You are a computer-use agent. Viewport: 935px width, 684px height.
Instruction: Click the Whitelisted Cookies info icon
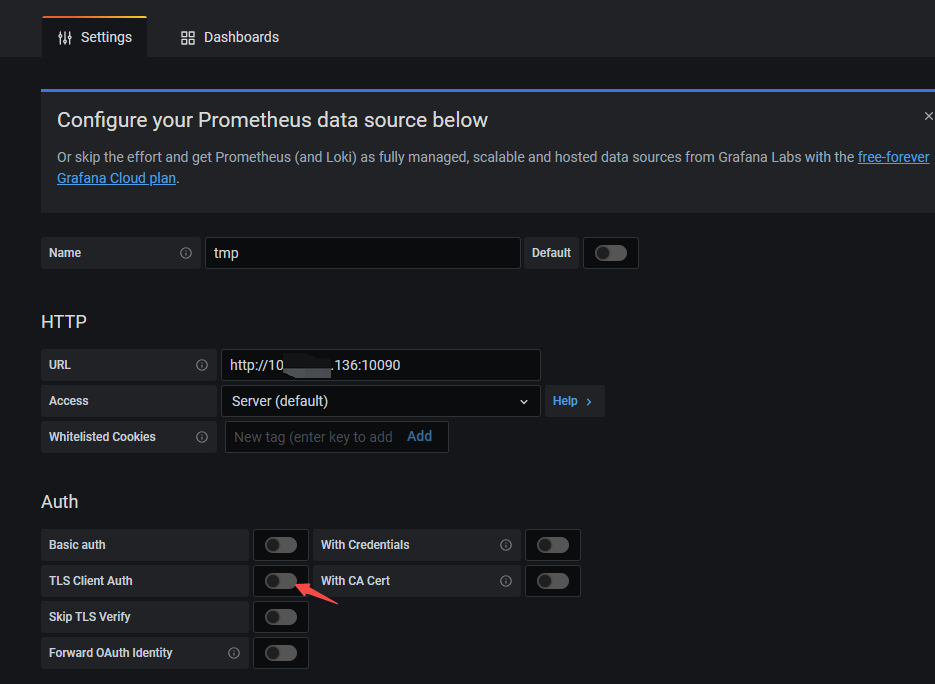202,437
